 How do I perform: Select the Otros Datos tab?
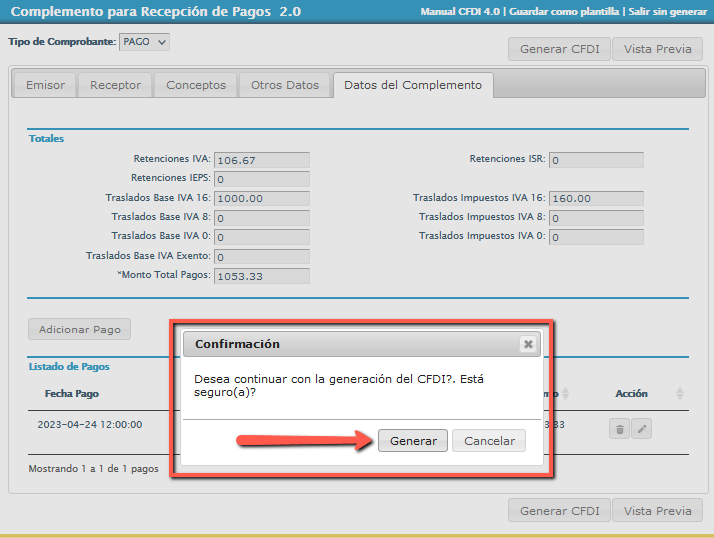coord(285,85)
